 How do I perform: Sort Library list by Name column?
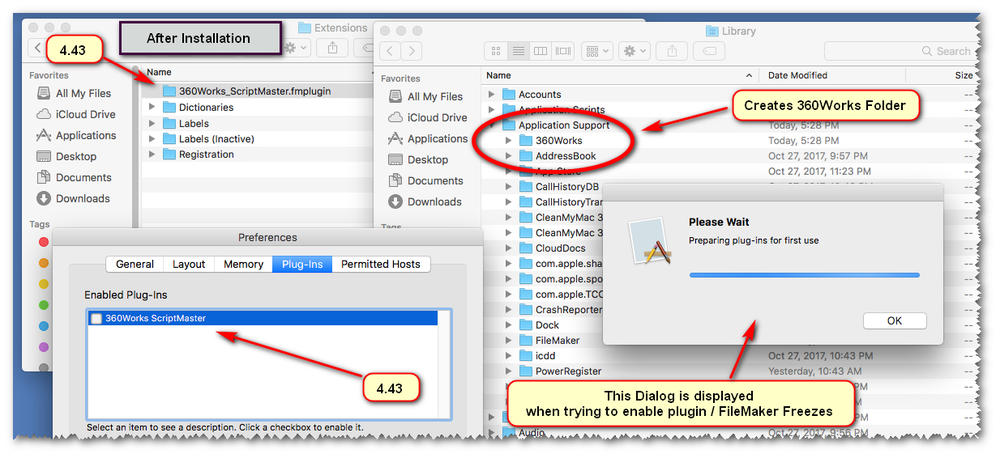(x=619, y=75)
